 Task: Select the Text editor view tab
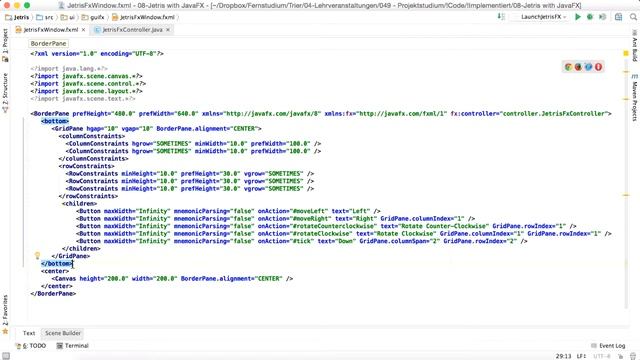(x=29, y=333)
